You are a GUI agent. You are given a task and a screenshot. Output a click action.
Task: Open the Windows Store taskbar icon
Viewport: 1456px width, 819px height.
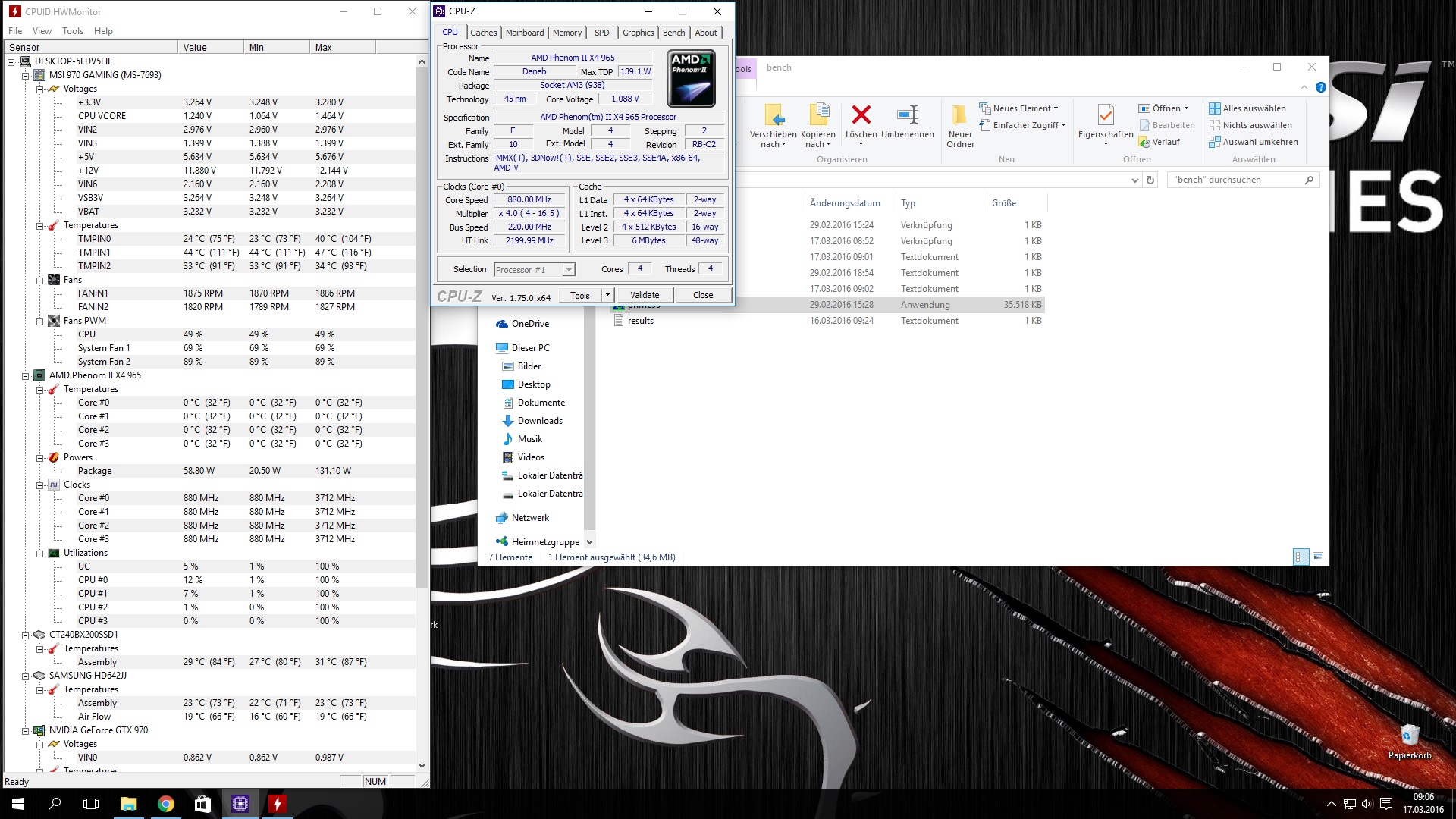click(x=202, y=804)
